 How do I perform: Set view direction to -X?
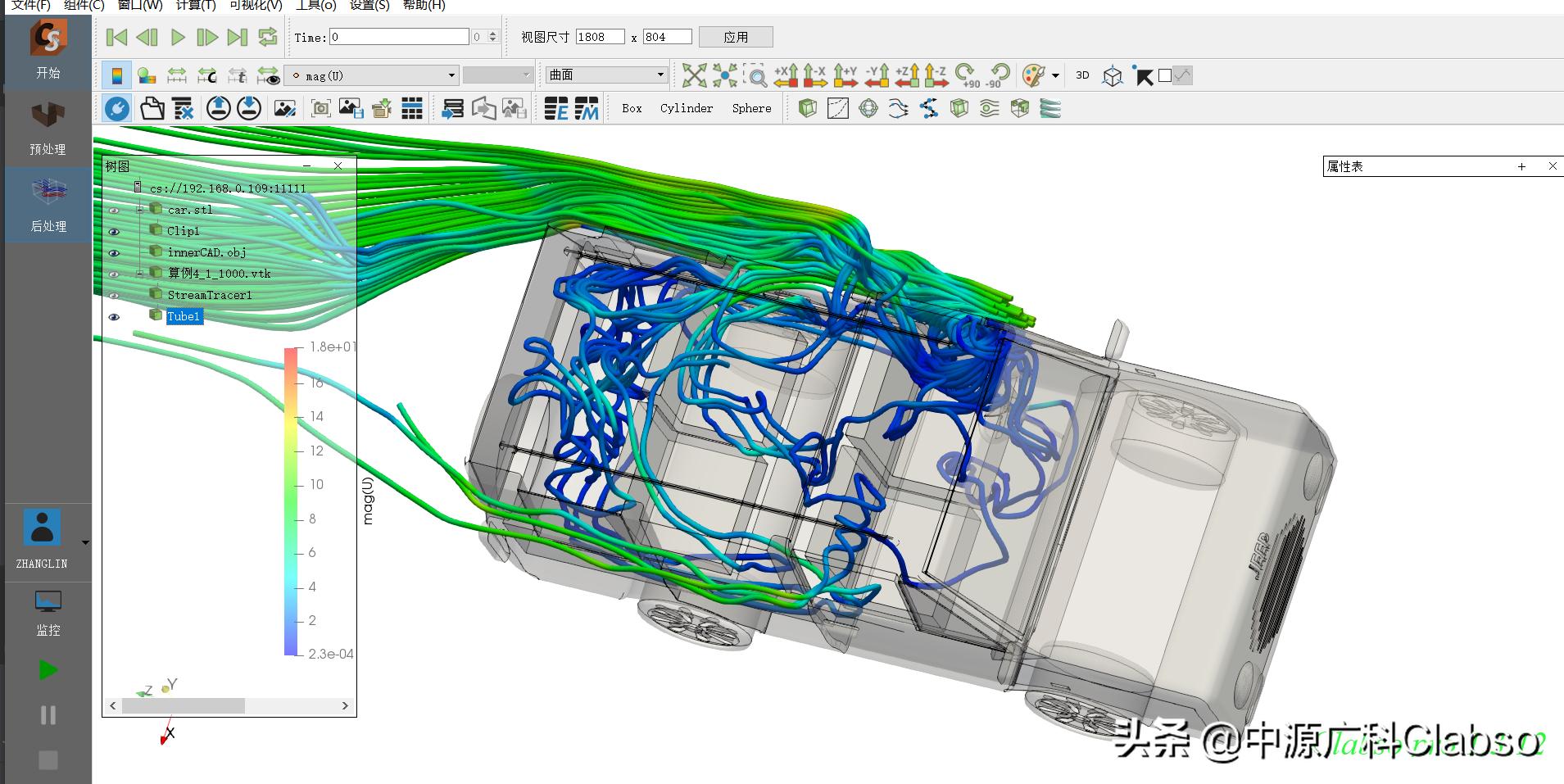click(815, 75)
